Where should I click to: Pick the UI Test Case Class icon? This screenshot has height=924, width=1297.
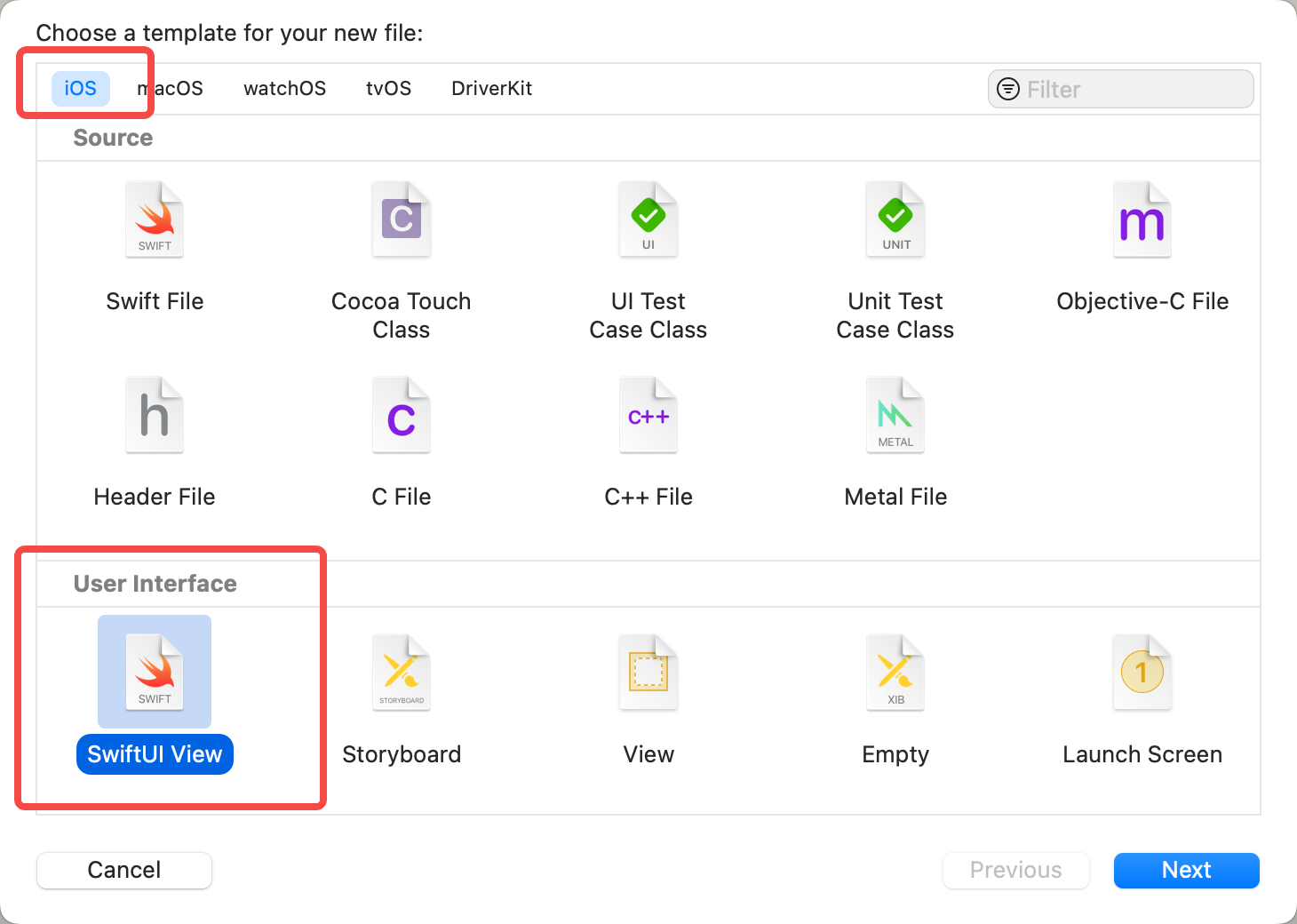pyautogui.click(x=648, y=219)
